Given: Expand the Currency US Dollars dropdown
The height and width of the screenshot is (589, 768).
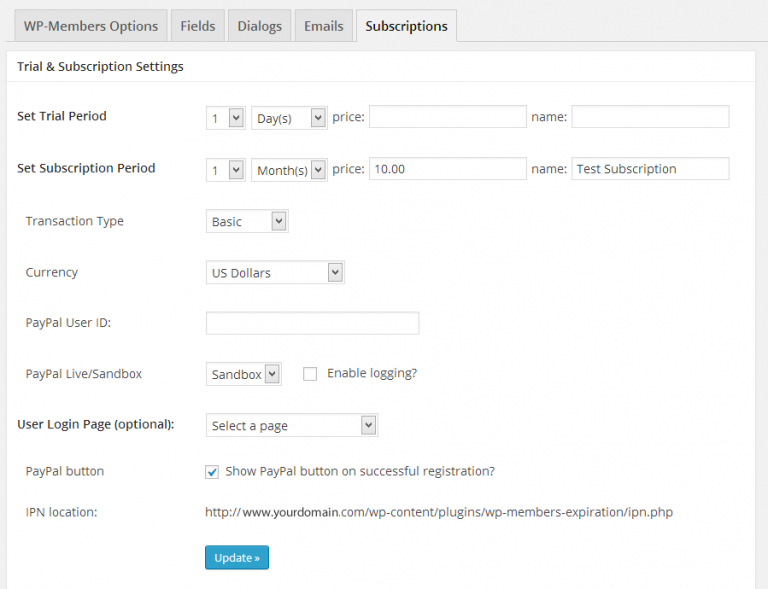Looking at the screenshot, I should [275, 272].
